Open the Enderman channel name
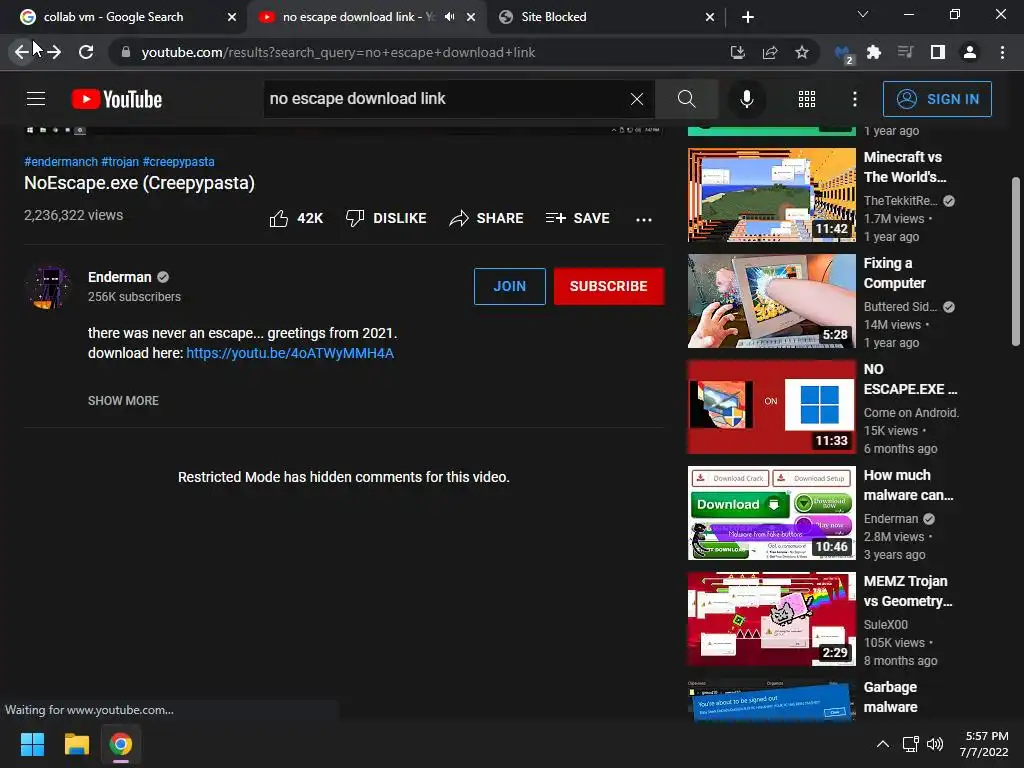This screenshot has width=1024, height=768. coord(120,277)
